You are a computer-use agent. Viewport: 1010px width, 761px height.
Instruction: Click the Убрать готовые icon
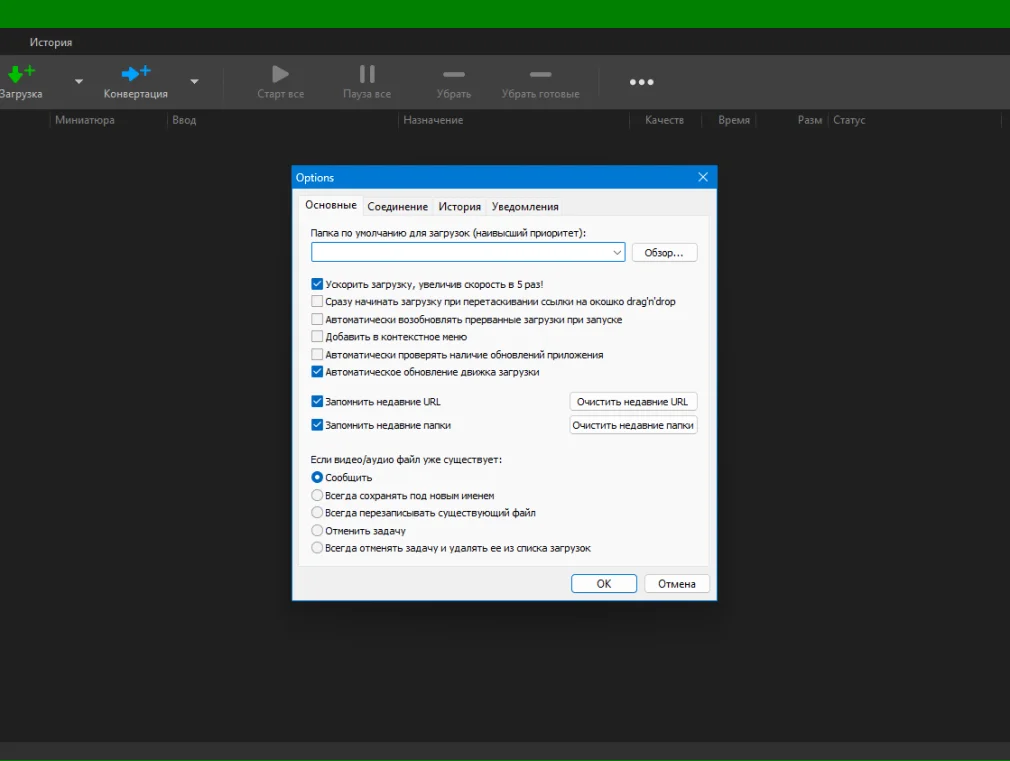(x=540, y=74)
